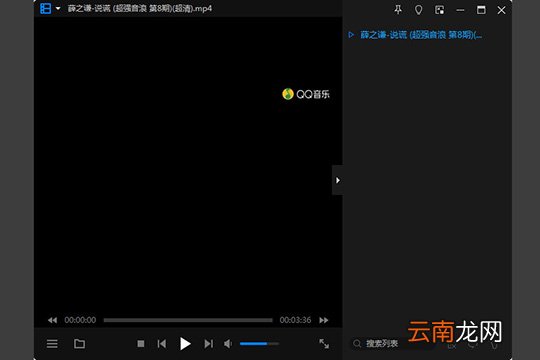Expand the dropdown arrow beside the logo
The height and width of the screenshot is (360, 540).
[x=58, y=8]
